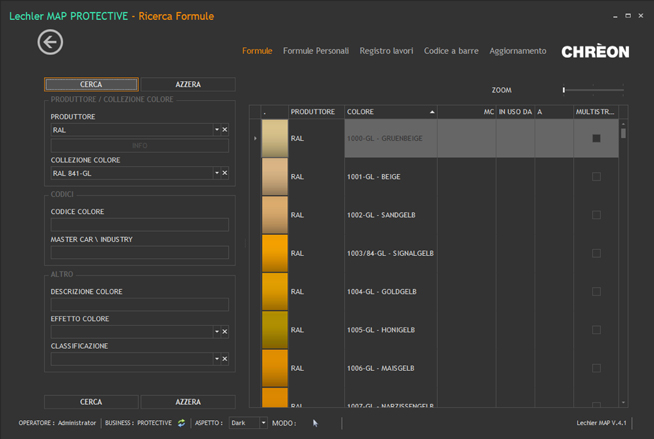Screen dimensions: 654x439
Task: Select the 1004-GL Goldgelb color swatch
Action: click(x=274, y=291)
